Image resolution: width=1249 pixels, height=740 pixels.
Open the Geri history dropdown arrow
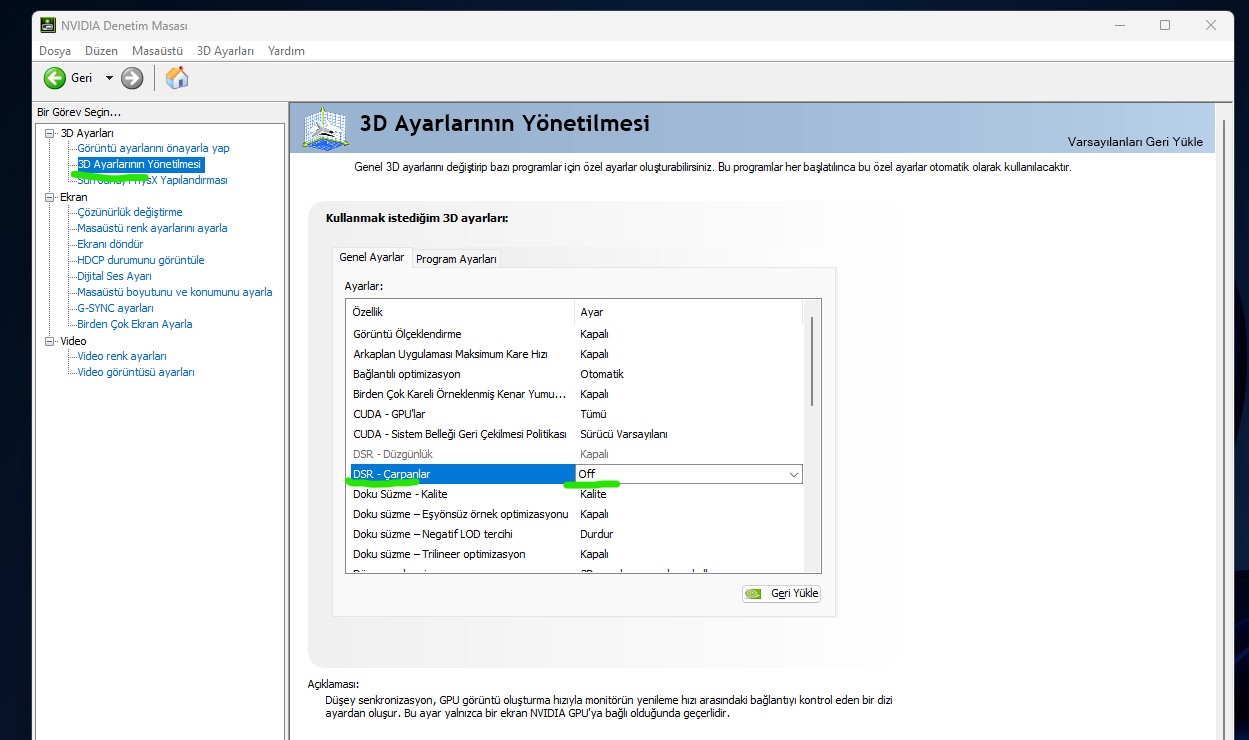109,78
